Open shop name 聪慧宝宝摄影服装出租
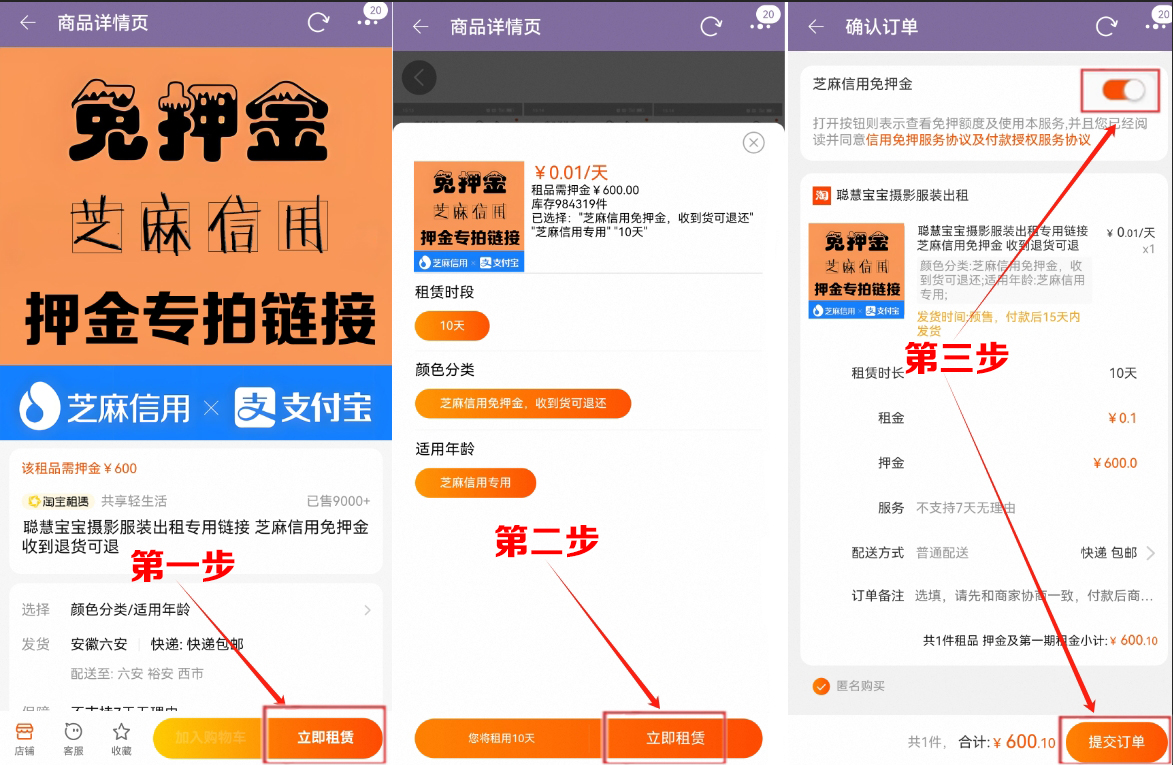 [901, 196]
